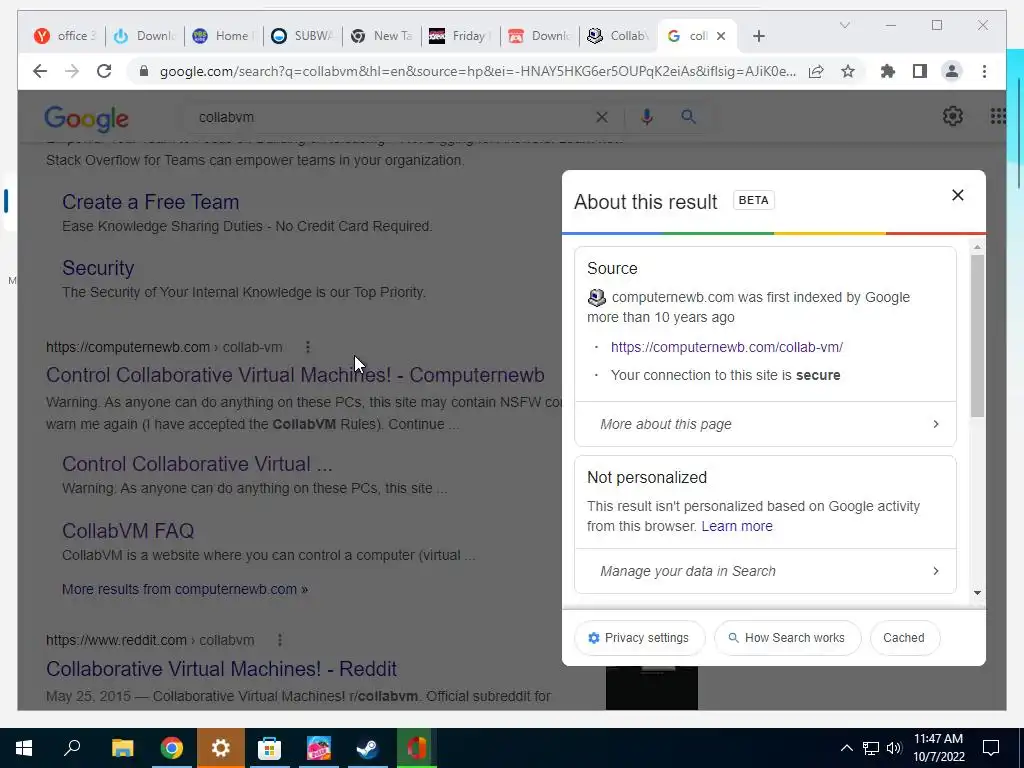
Task: Switch to the SUBWAY tab
Action: 303,36
